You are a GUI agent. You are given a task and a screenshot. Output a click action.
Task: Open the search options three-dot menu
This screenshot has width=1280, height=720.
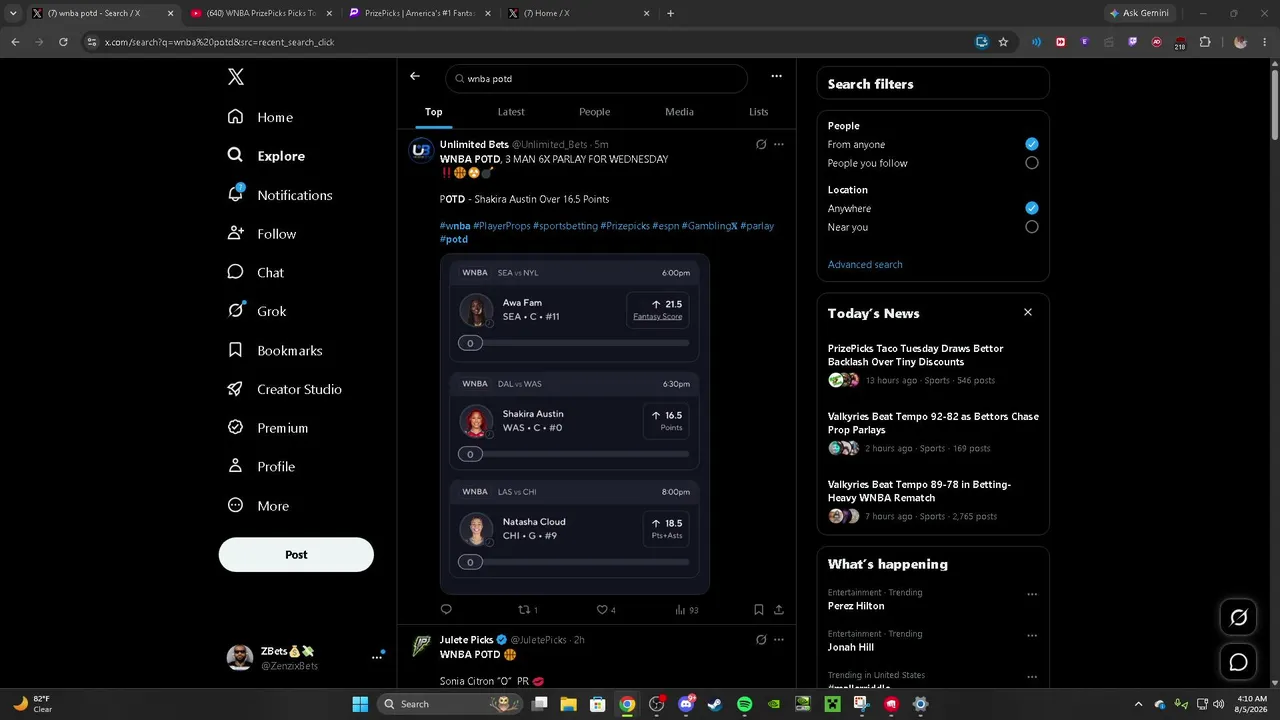[x=776, y=76]
